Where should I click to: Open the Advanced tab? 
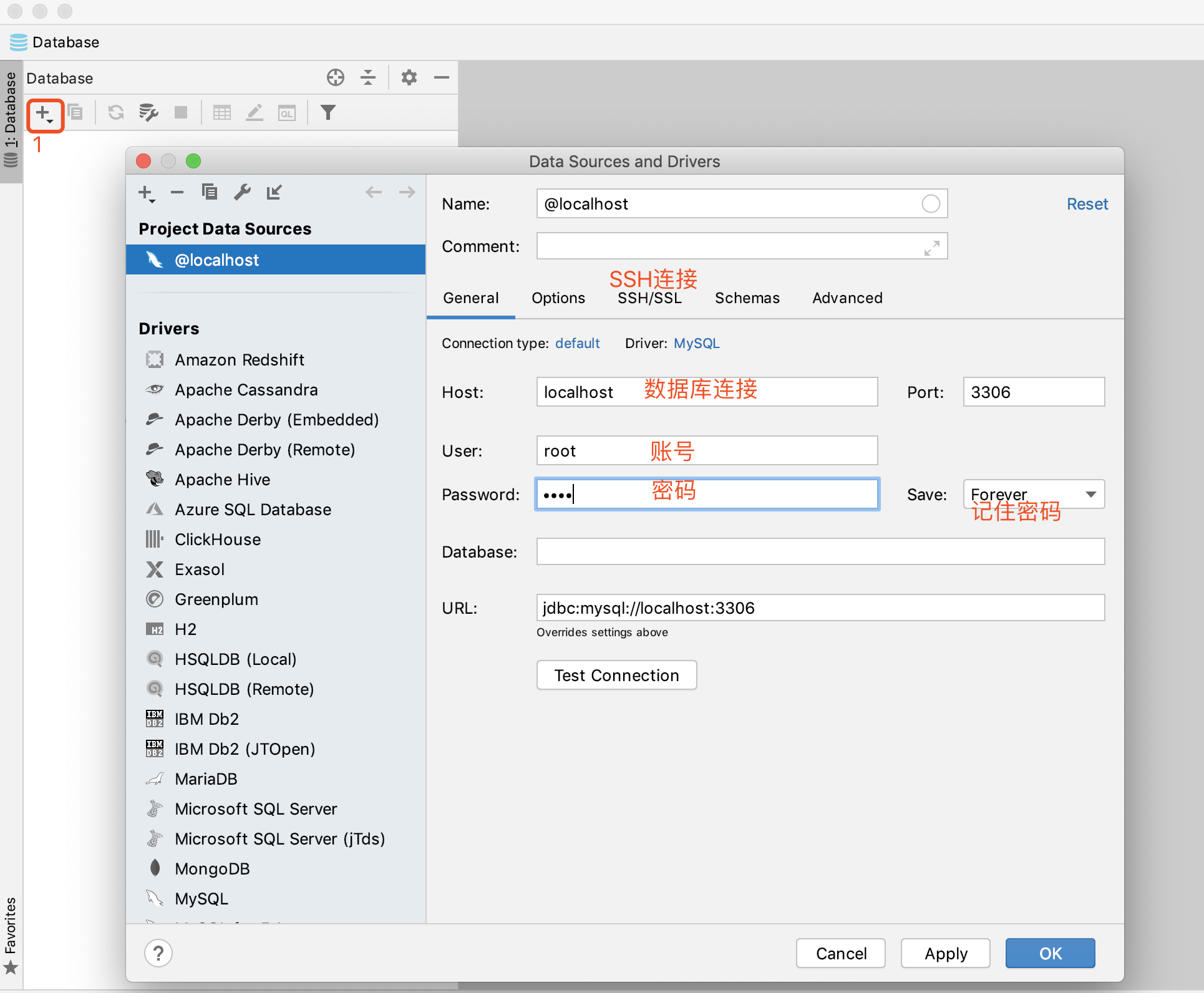[x=847, y=298]
